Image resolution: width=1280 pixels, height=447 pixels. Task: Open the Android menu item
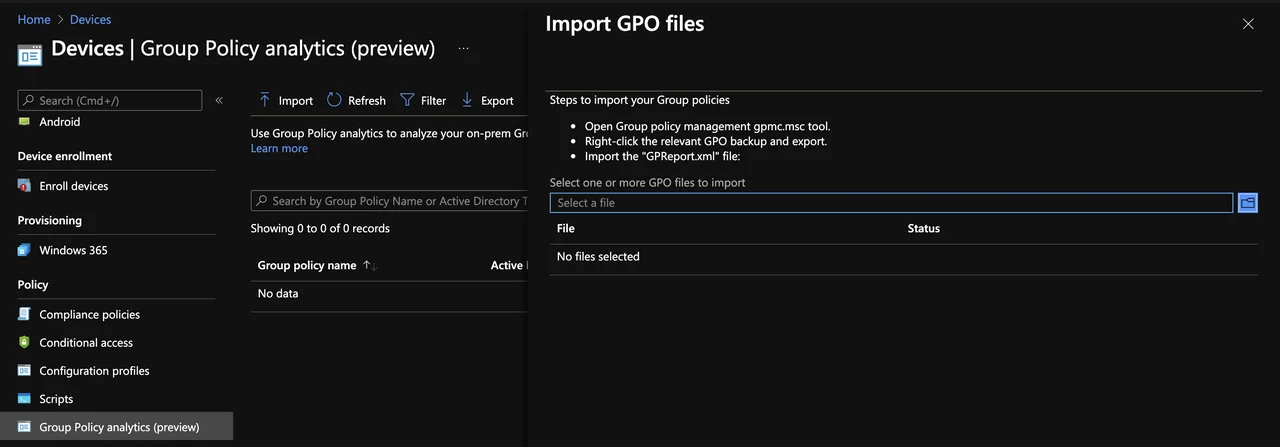[x=60, y=122]
